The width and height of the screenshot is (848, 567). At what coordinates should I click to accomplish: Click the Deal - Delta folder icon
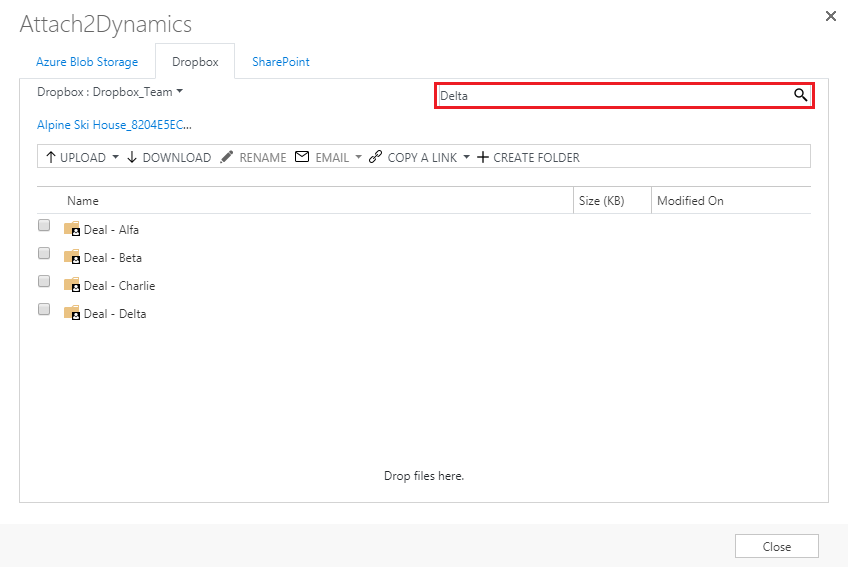pyautogui.click(x=72, y=313)
